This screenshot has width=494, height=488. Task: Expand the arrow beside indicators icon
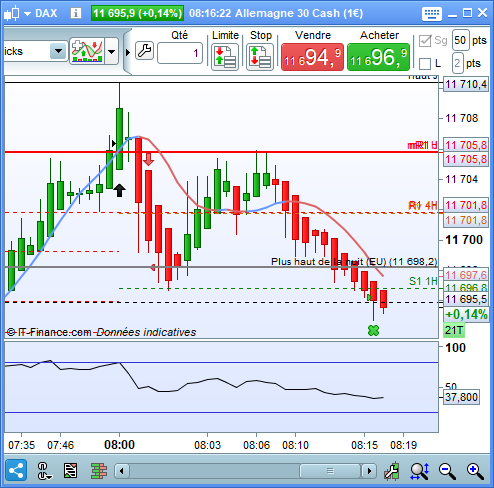click(112, 51)
